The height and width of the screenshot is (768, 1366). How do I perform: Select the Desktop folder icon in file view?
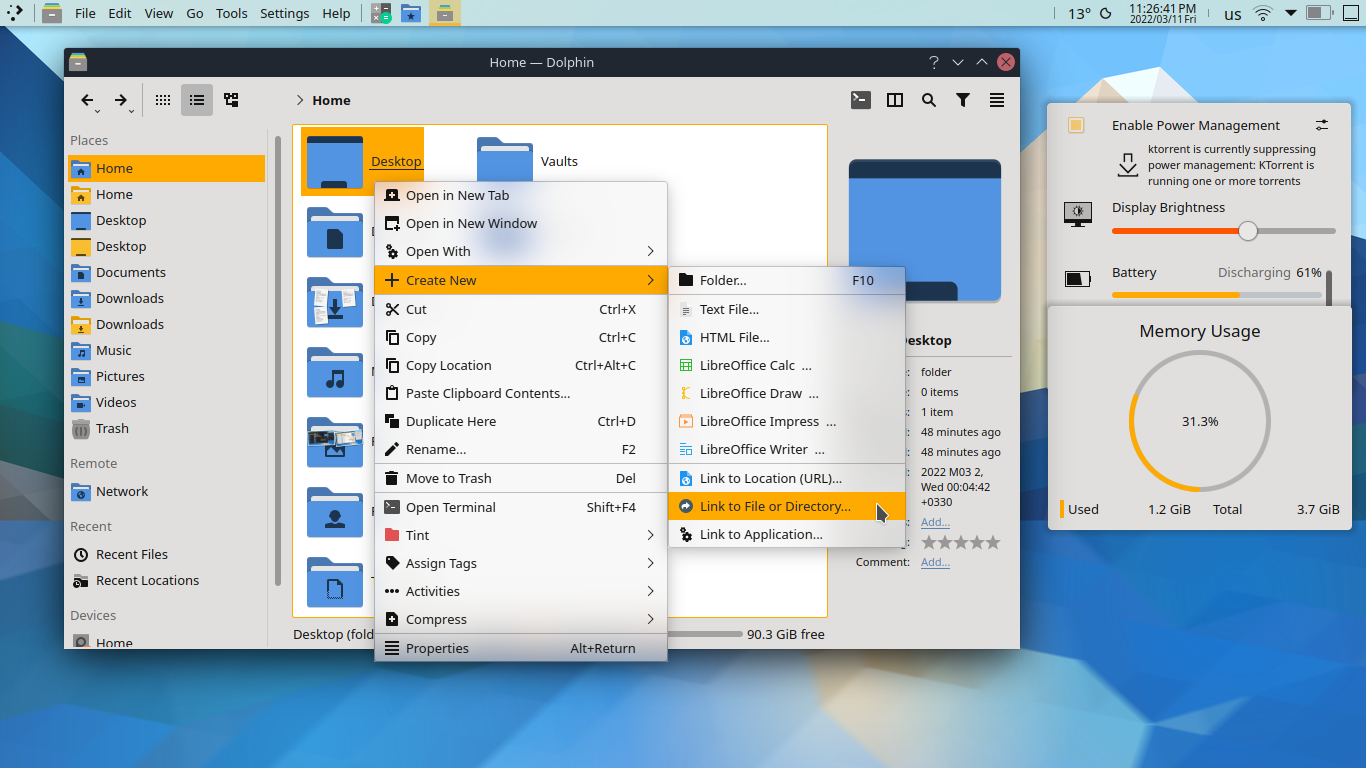point(335,162)
